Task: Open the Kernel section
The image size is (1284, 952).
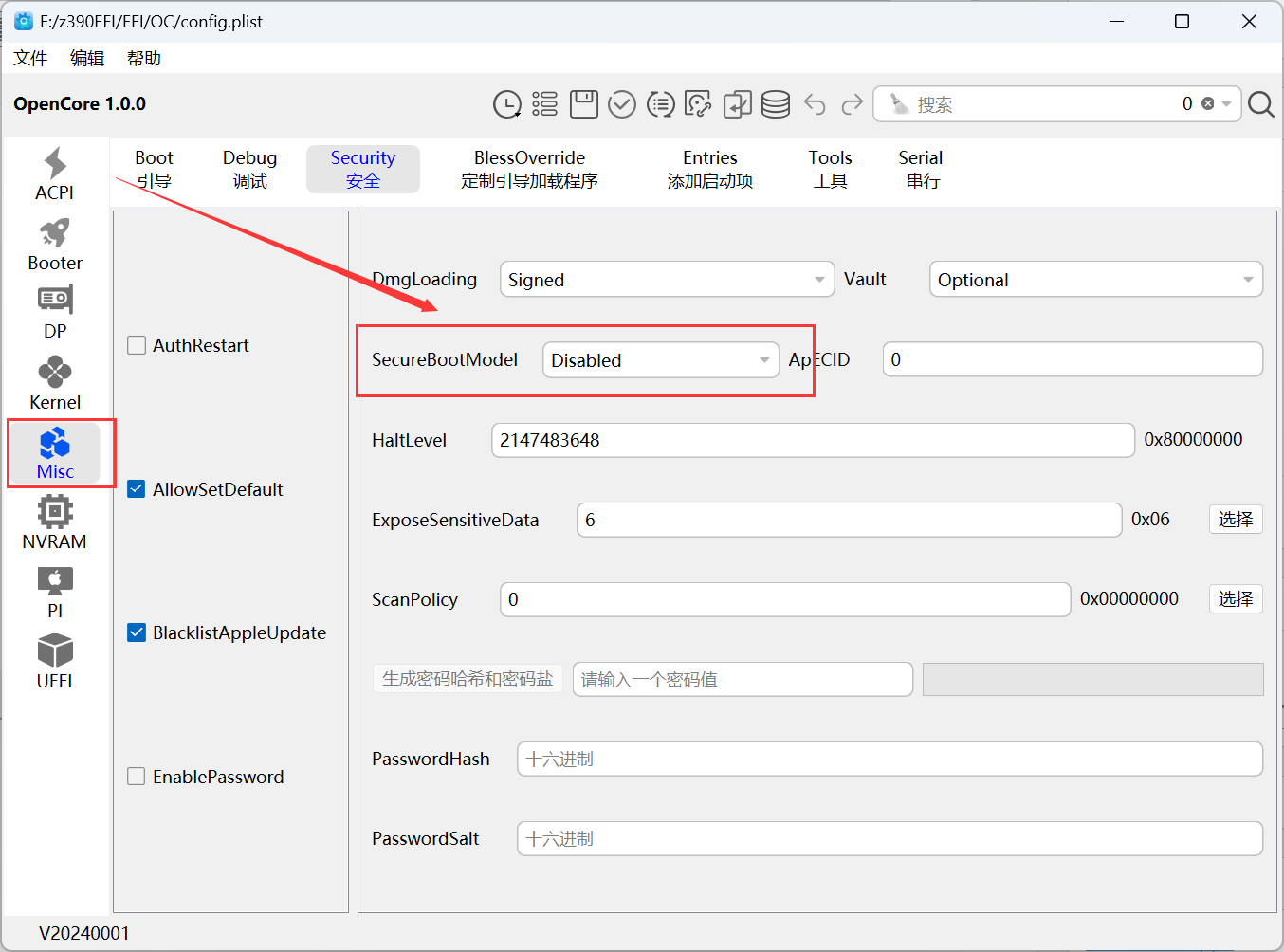Action: tap(54, 383)
